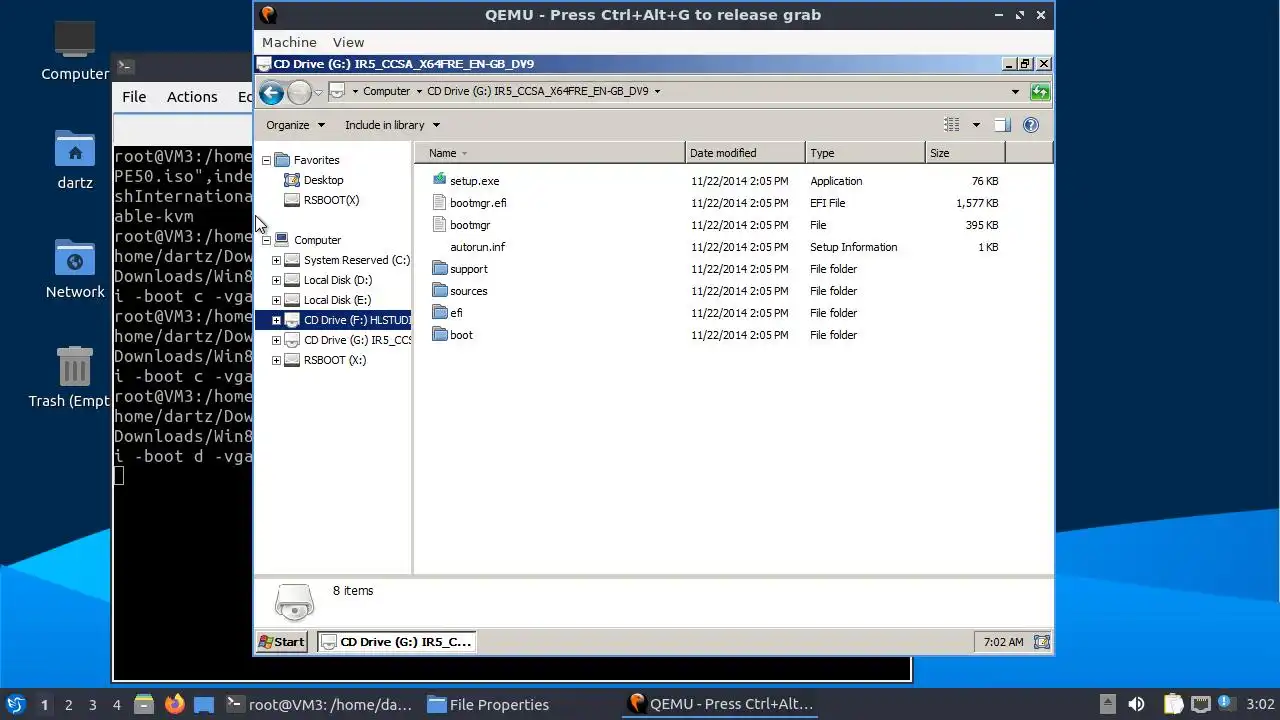The height and width of the screenshot is (720, 1280).
Task: Select autorun.inf file
Action: (x=477, y=247)
